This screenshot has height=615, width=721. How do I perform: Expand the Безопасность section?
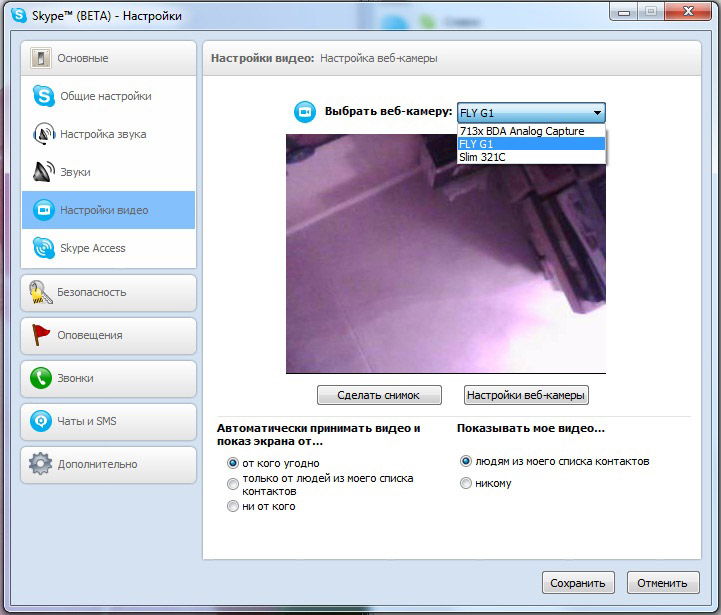(x=109, y=293)
